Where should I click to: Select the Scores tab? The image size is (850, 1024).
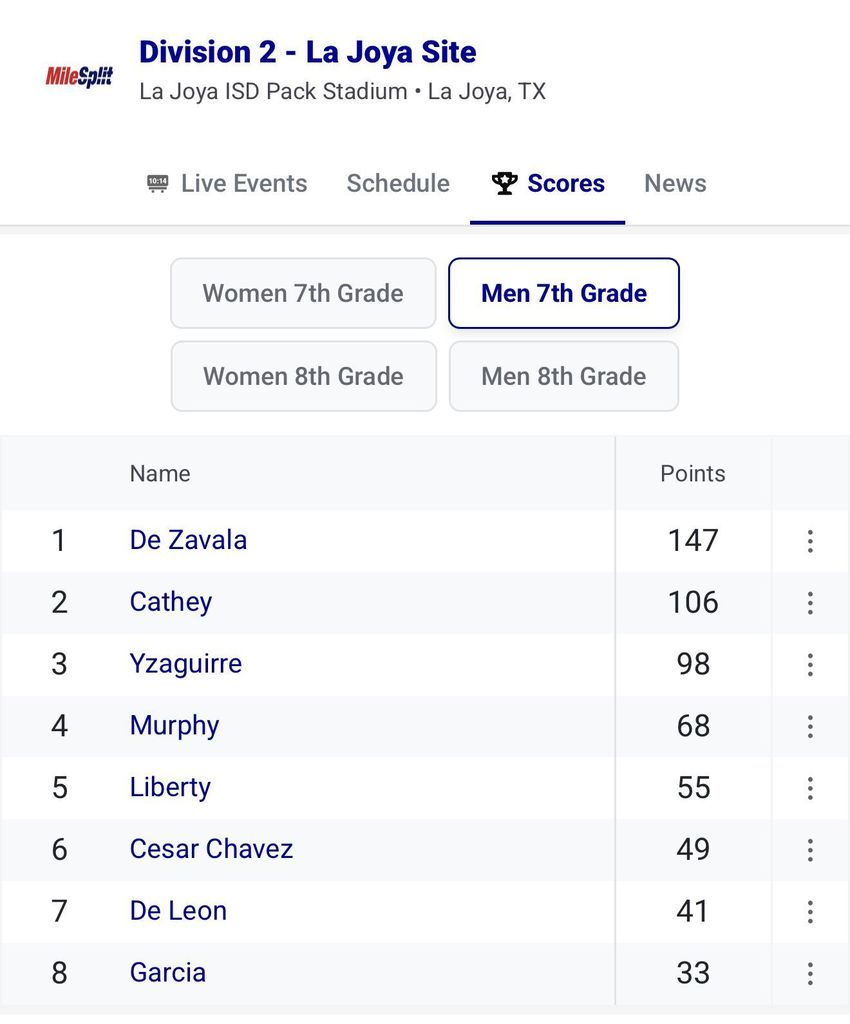(x=548, y=184)
